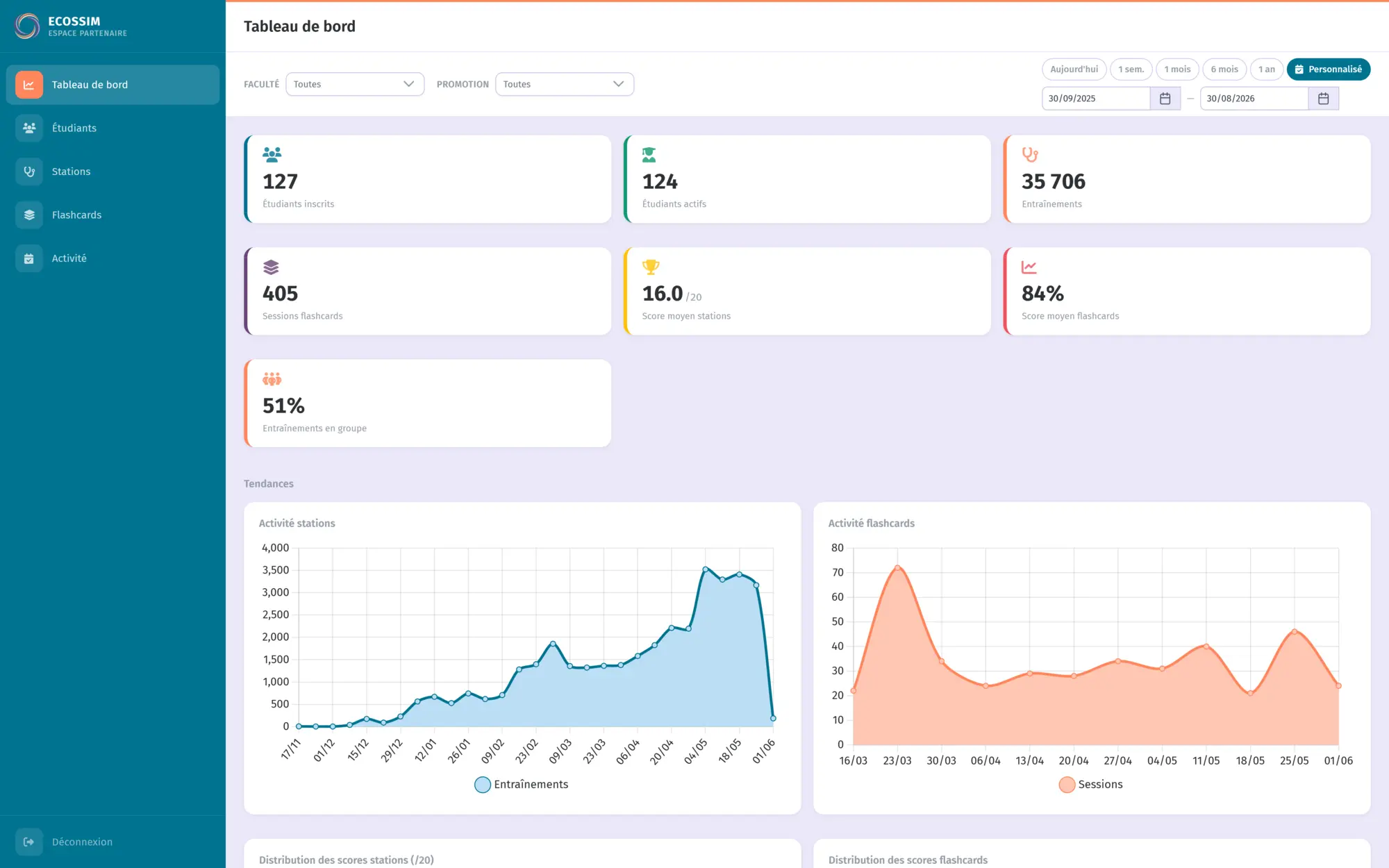Click the ECOSSIM swirl logo

click(x=27, y=26)
